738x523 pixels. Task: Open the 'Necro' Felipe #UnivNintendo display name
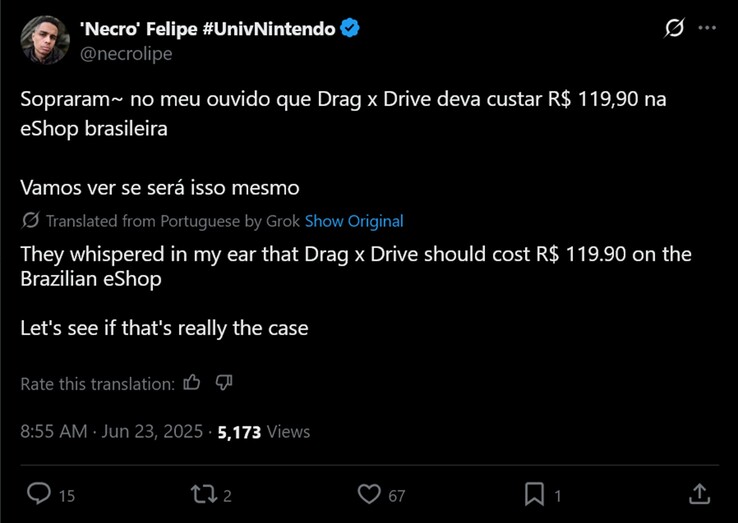pos(207,29)
